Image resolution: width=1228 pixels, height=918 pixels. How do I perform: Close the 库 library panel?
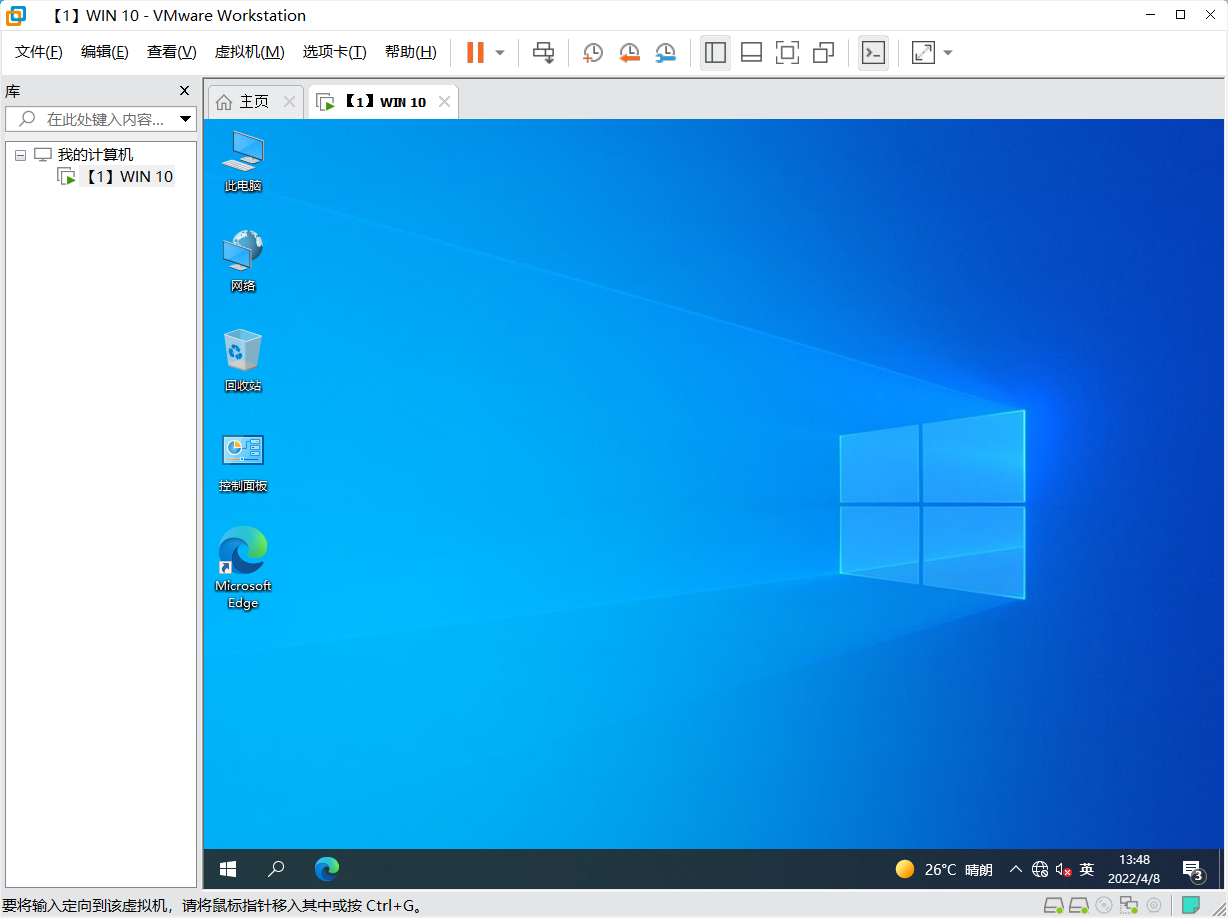click(x=184, y=90)
